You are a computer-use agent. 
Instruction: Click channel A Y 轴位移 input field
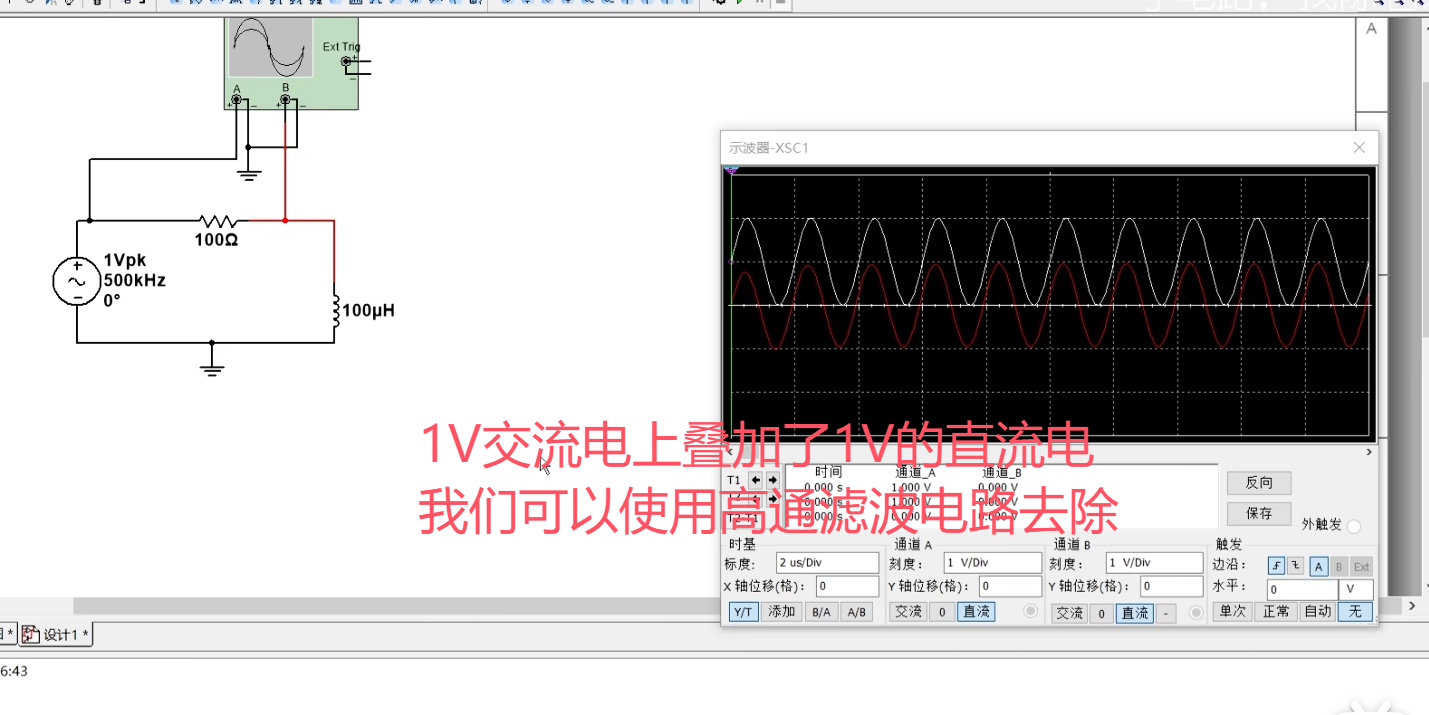[x=1010, y=587]
